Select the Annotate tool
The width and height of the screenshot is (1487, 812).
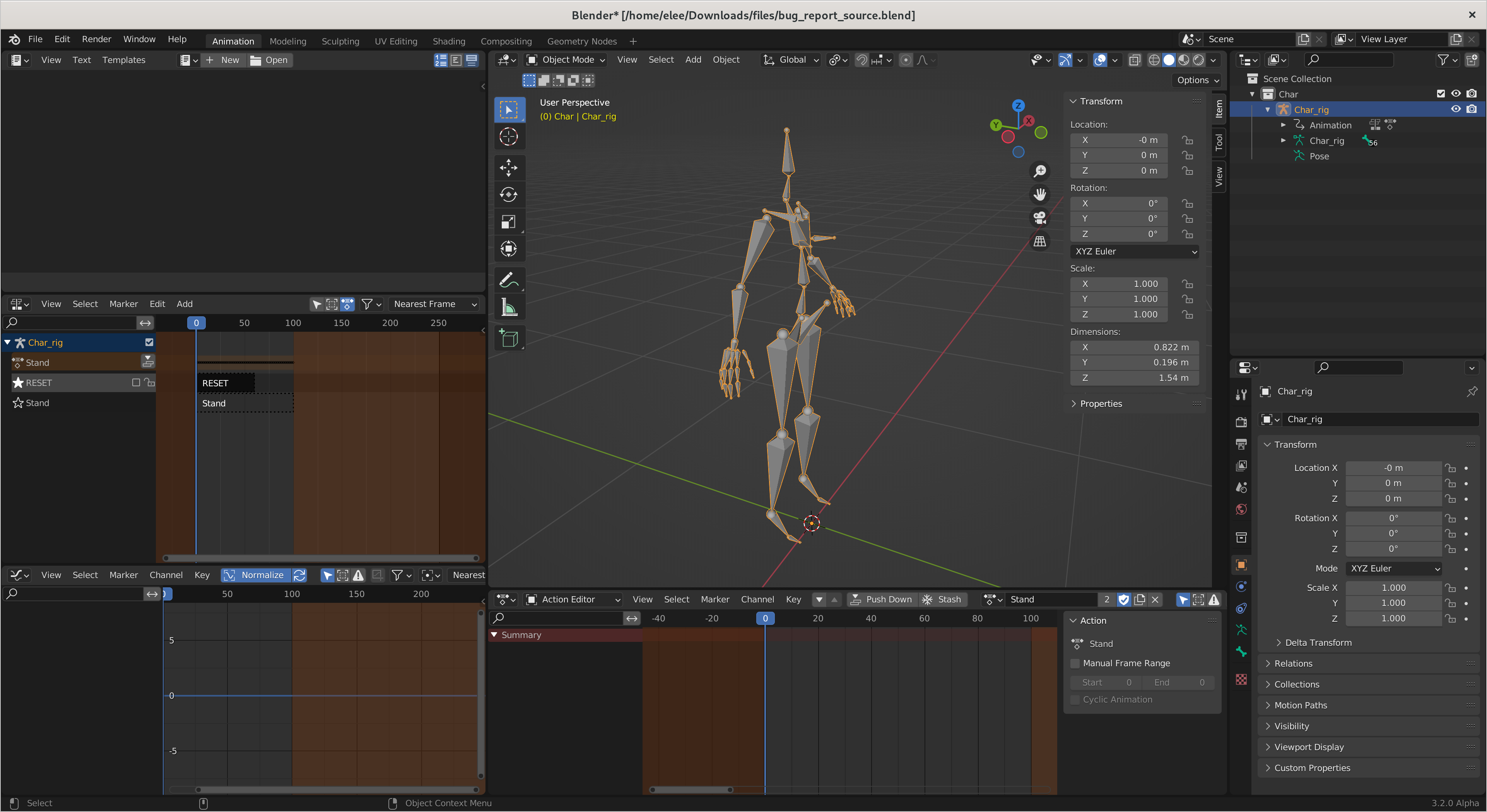coord(509,280)
